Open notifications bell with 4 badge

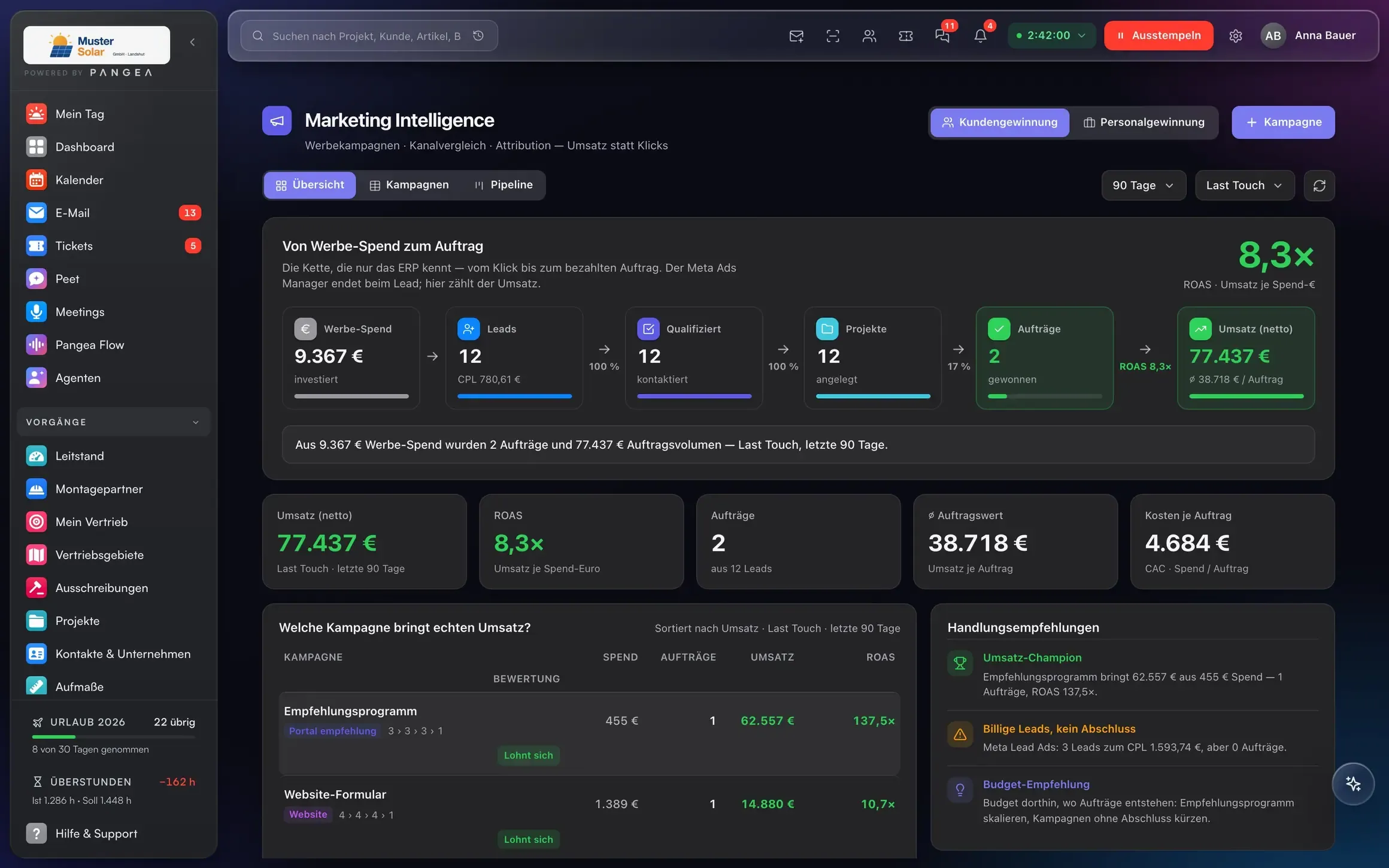tap(980, 36)
